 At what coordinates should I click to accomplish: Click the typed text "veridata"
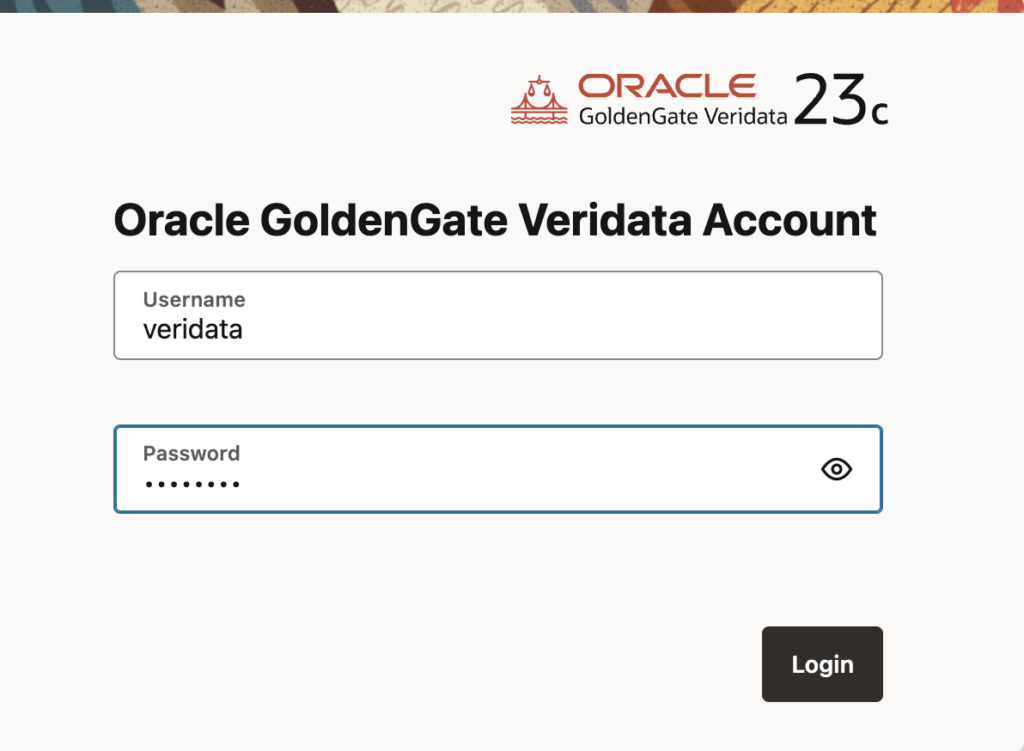193,329
